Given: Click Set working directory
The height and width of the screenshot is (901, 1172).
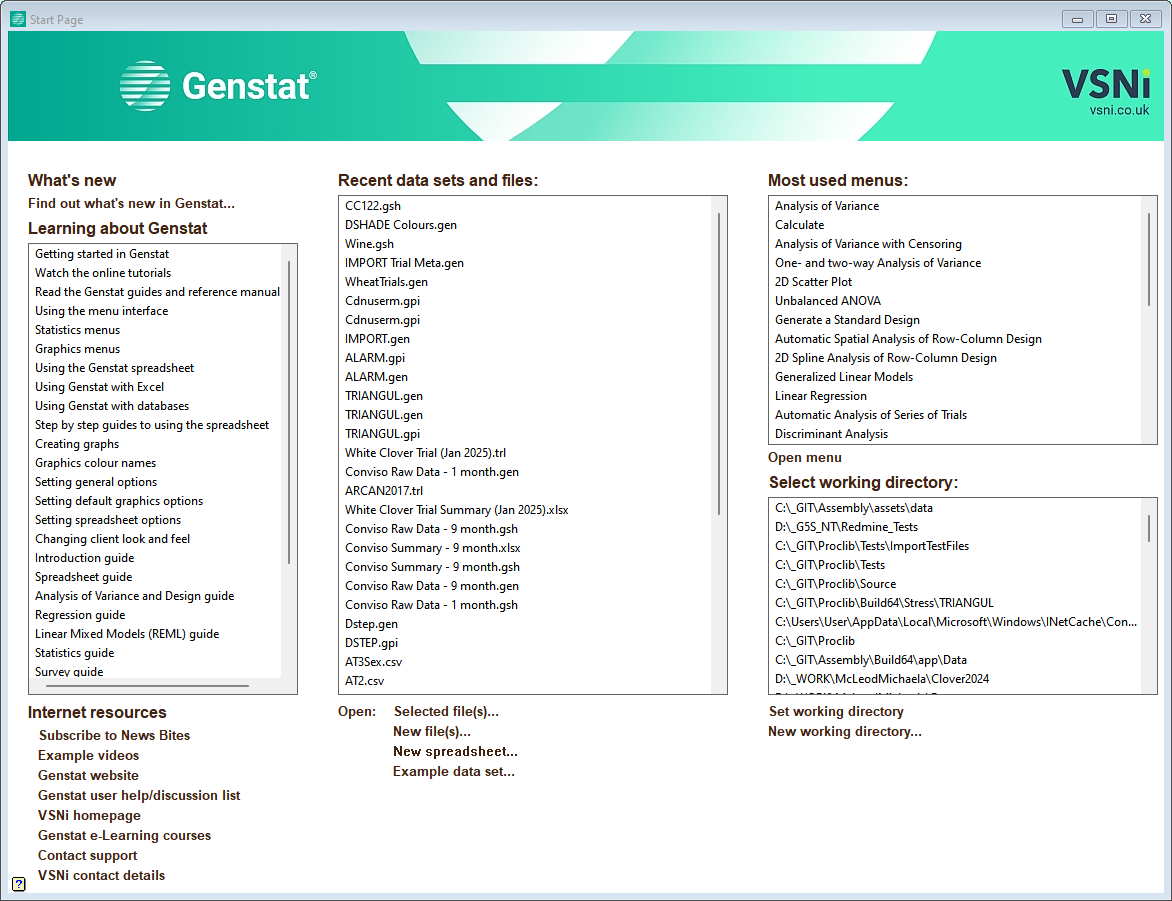Looking at the screenshot, I should coord(836,711).
